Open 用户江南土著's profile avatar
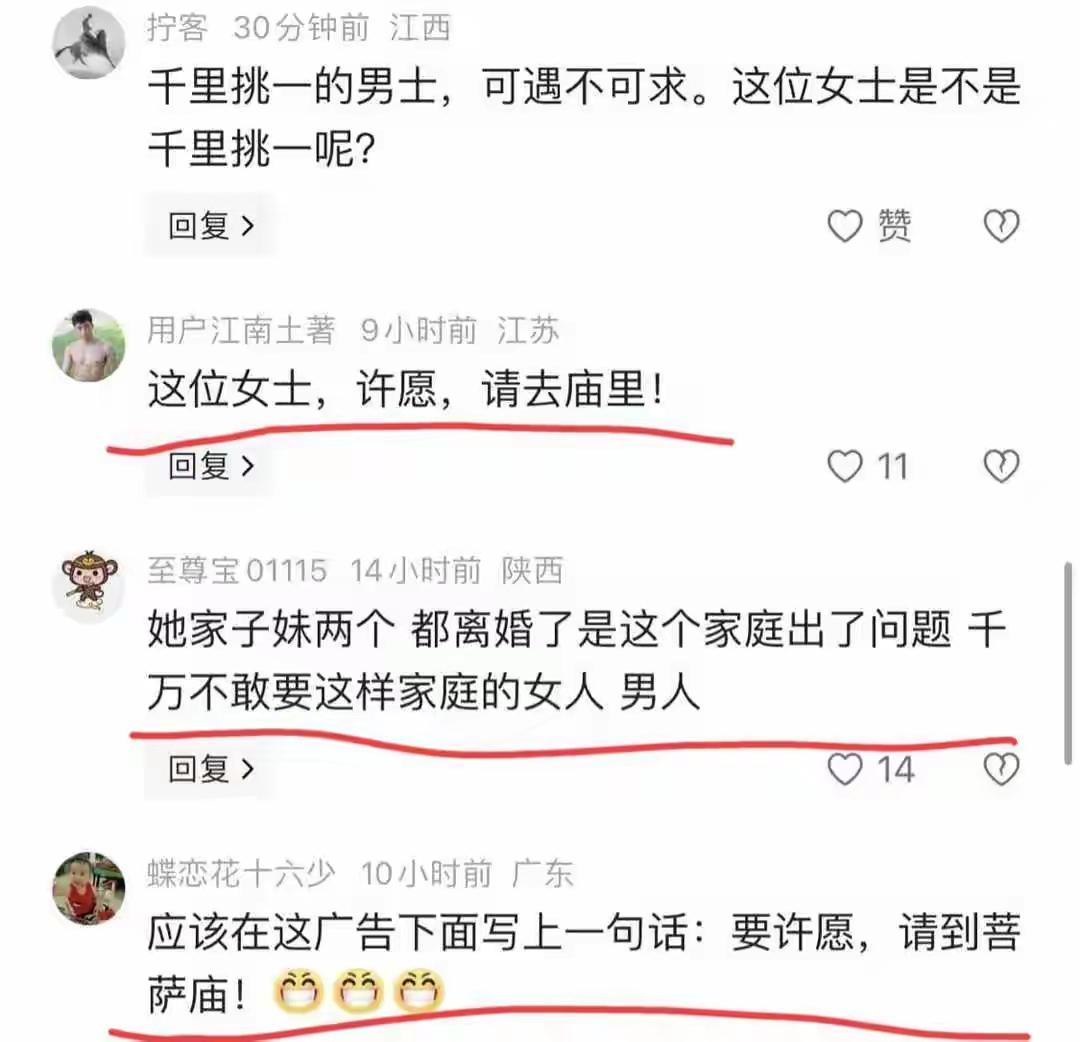Image resolution: width=1080 pixels, height=1042 pixels. (x=89, y=345)
